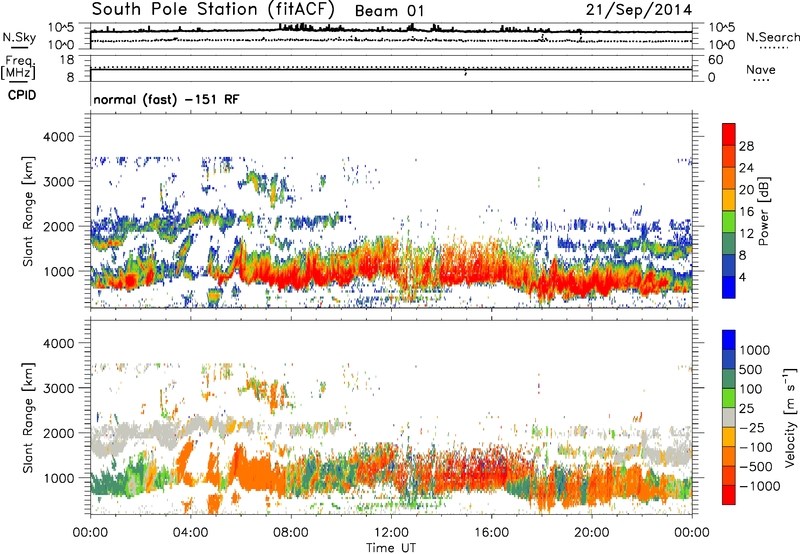Click the red top segment of the Power colorbar
This screenshot has width=800, height=554.
[x=729, y=134]
